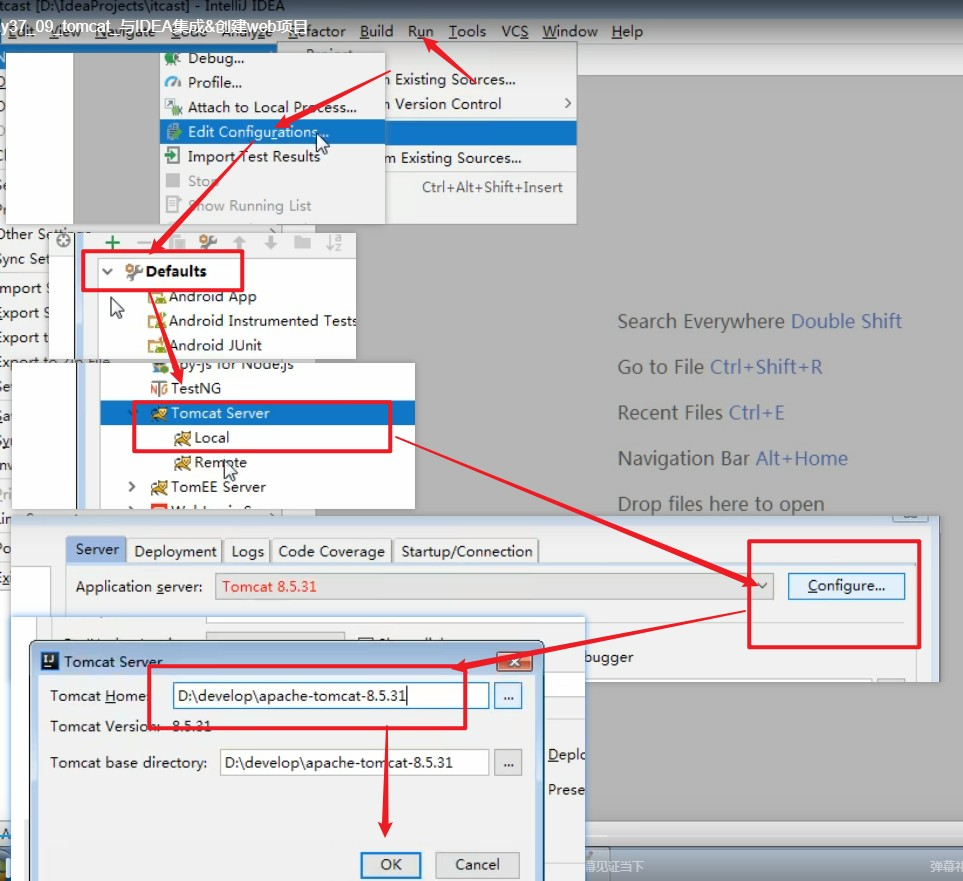The height and width of the screenshot is (881, 963).
Task: Click the move down arrow icon
Action: pyautogui.click(x=270, y=243)
